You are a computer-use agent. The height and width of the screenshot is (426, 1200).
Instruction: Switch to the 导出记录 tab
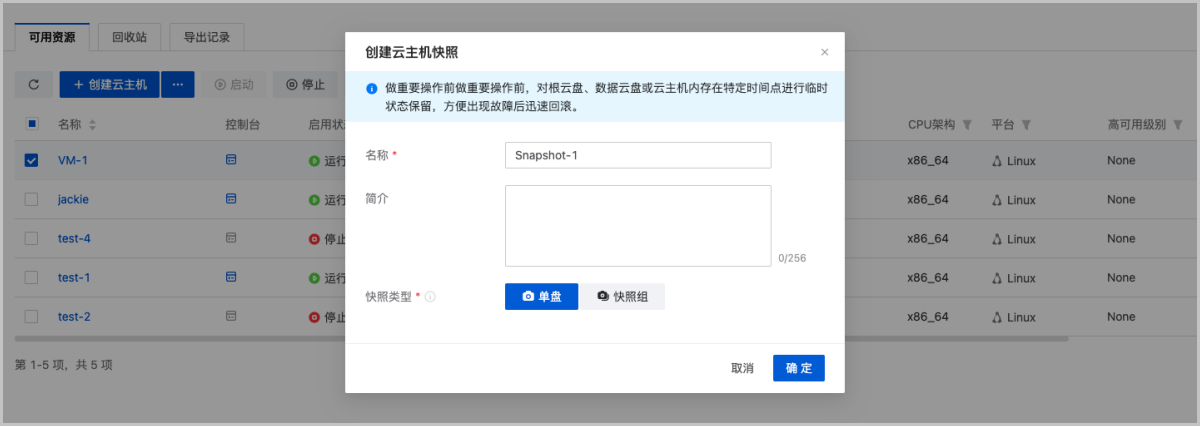point(206,37)
